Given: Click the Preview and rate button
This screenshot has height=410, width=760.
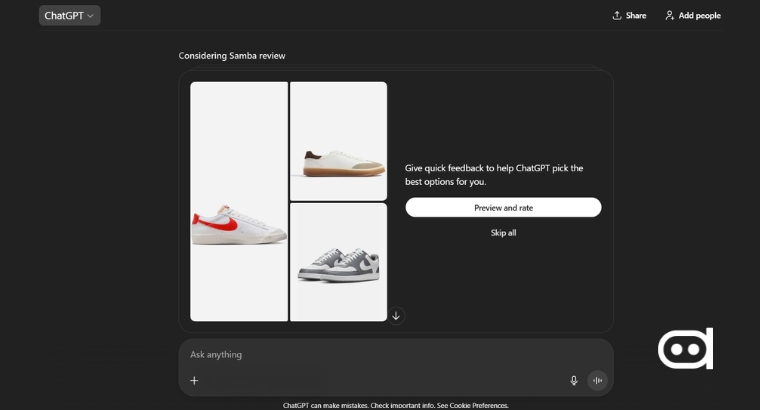Looking at the screenshot, I should click(503, 207).
